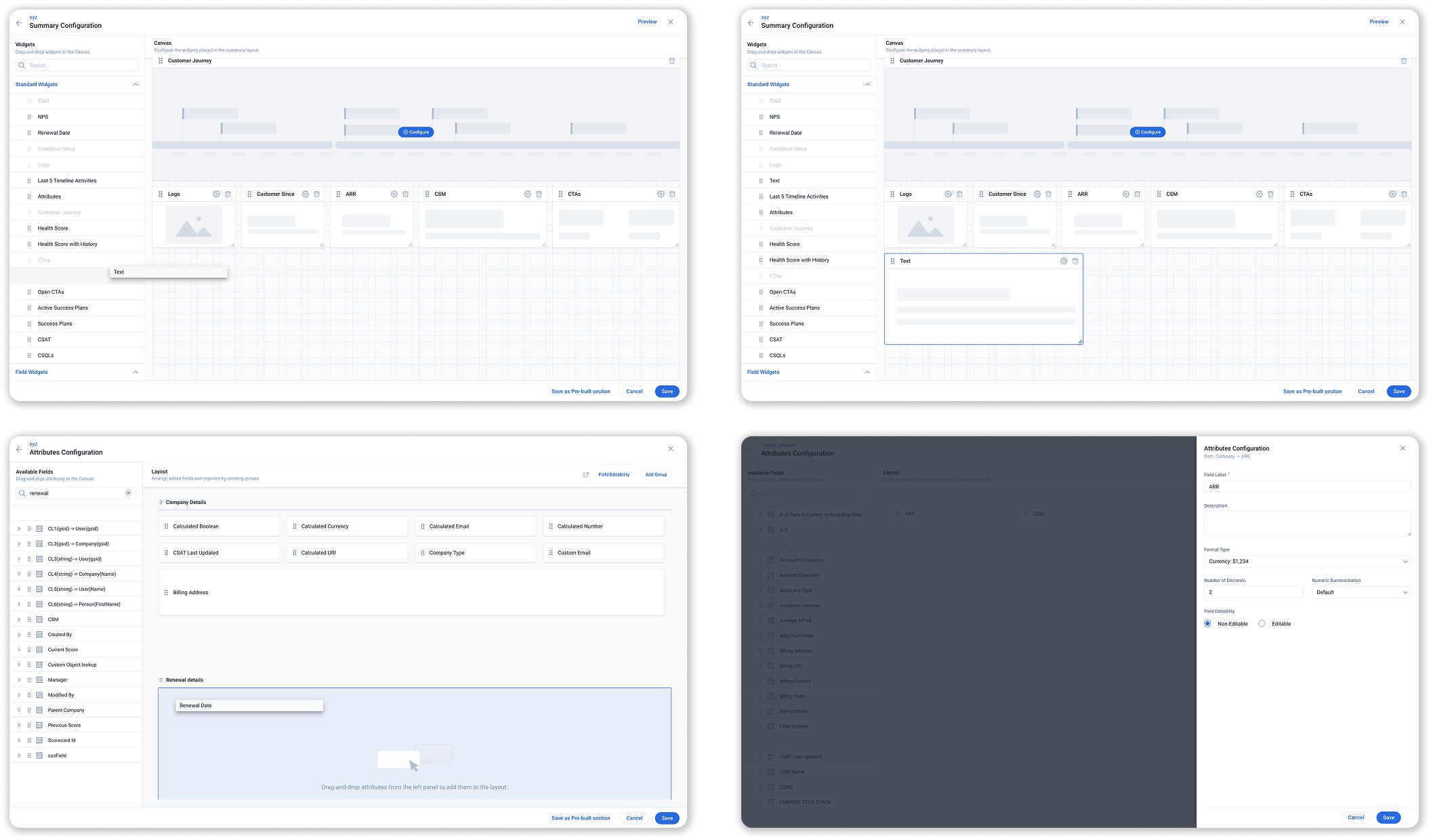The image size is (1431, 840).
Task: Click Preview in the top-left Summary Configuration
Action: (x=647, y=22)
